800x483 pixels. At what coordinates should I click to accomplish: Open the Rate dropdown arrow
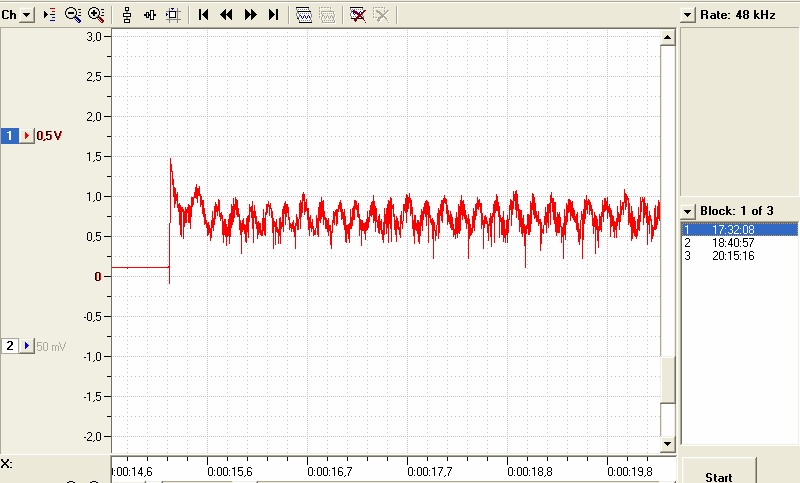688,15
